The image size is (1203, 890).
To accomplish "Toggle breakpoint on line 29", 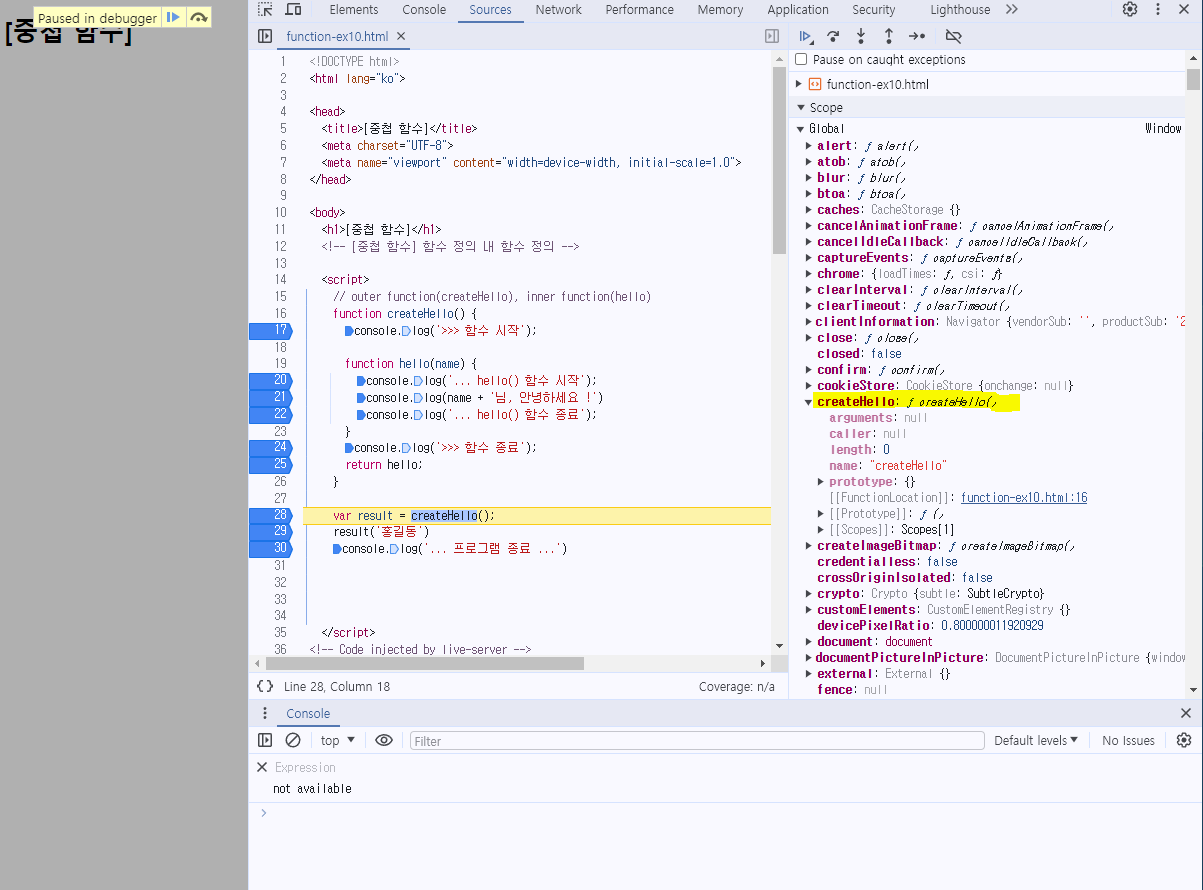I will pos(270,531).
